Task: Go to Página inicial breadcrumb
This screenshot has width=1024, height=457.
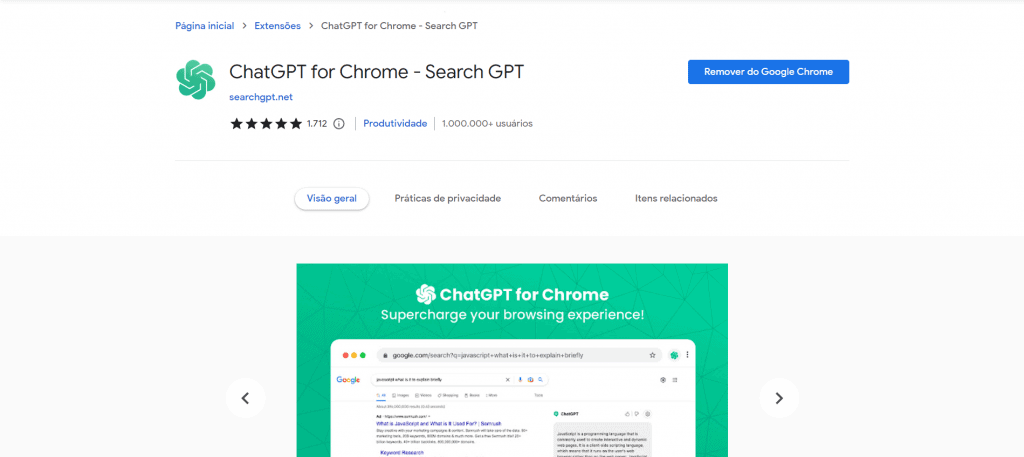Action: coord(204,26)
